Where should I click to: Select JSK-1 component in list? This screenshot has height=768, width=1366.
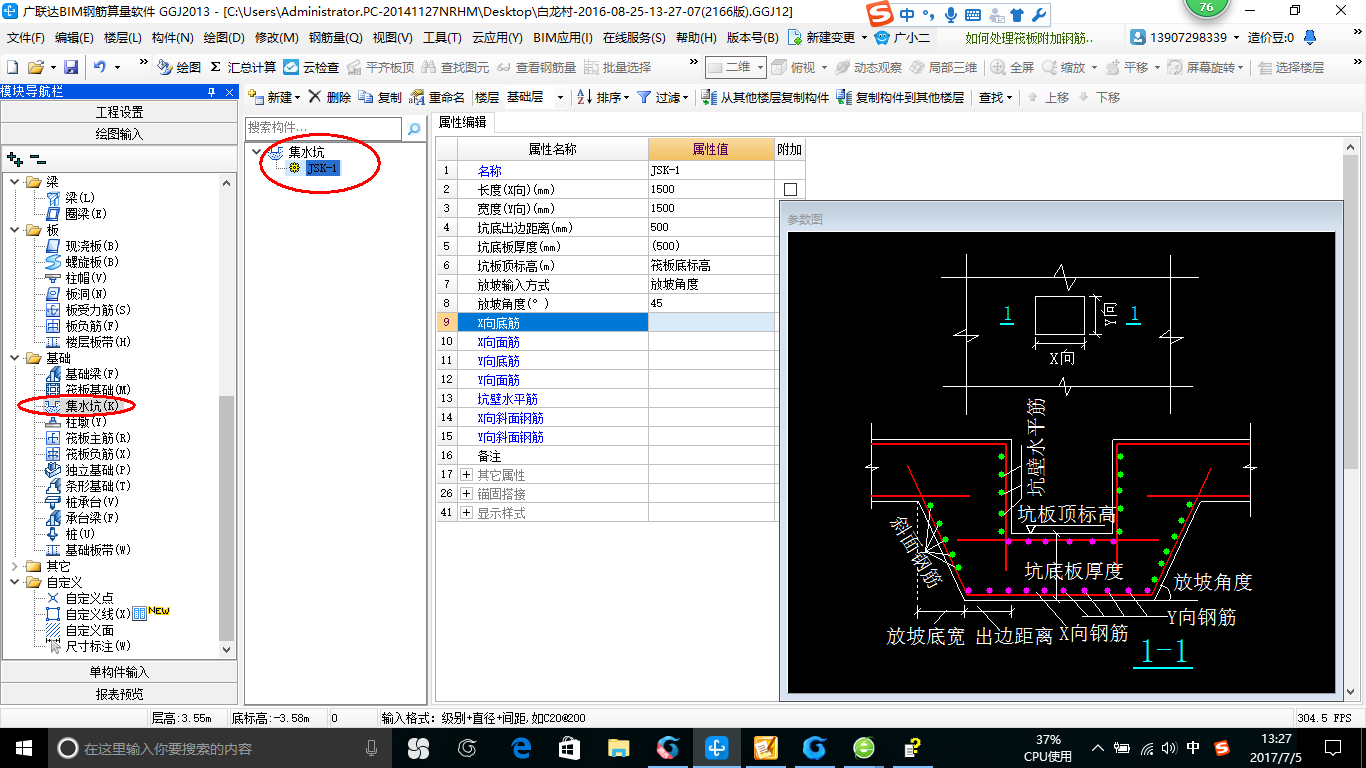[x=323, y=168]
